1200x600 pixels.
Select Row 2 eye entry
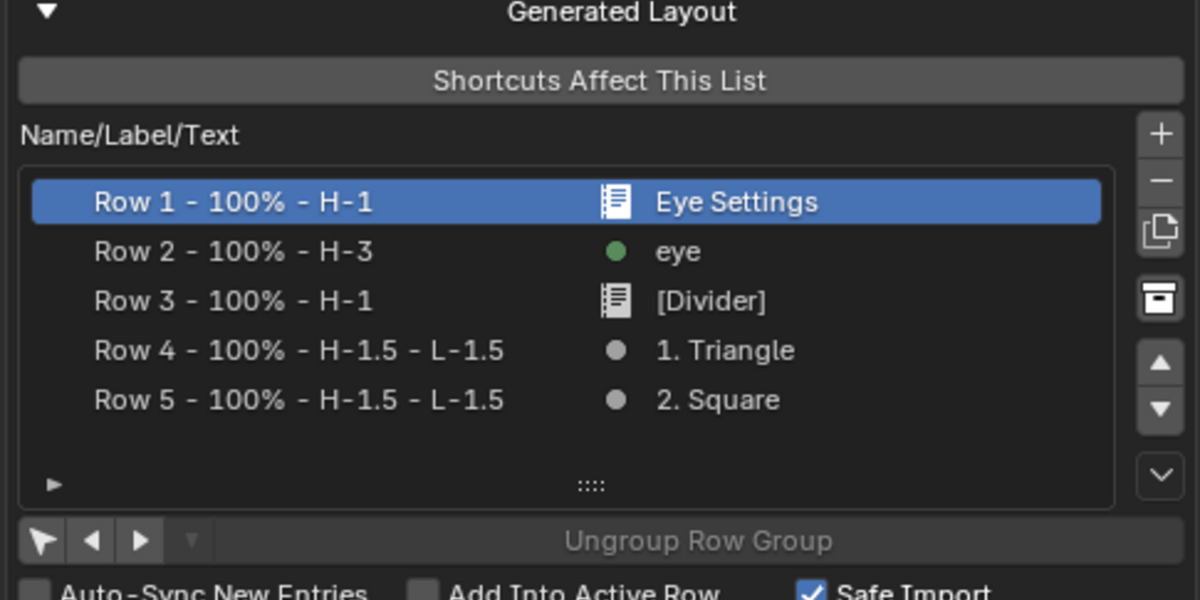pyautogui.click(x=566, y=252)
